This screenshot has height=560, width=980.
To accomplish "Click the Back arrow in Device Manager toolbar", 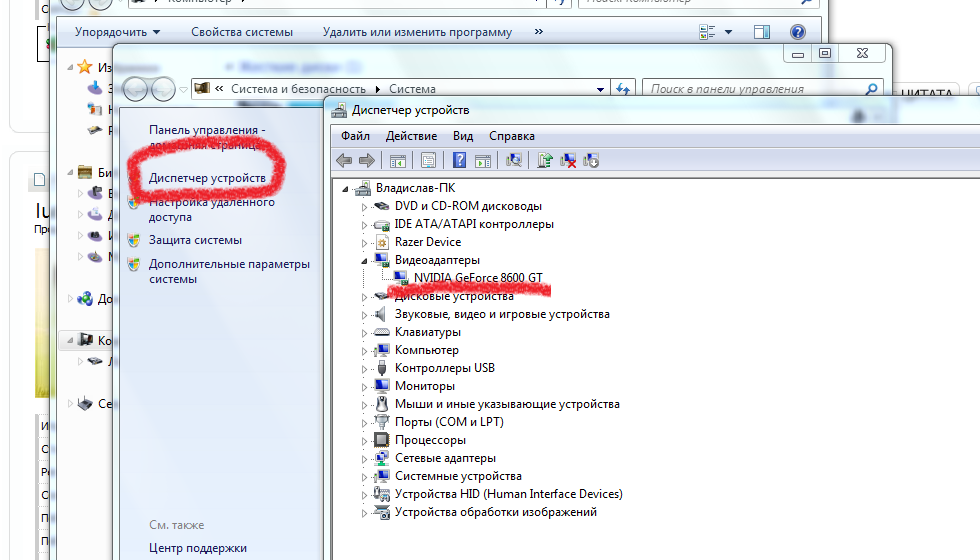I will point(344,161).
